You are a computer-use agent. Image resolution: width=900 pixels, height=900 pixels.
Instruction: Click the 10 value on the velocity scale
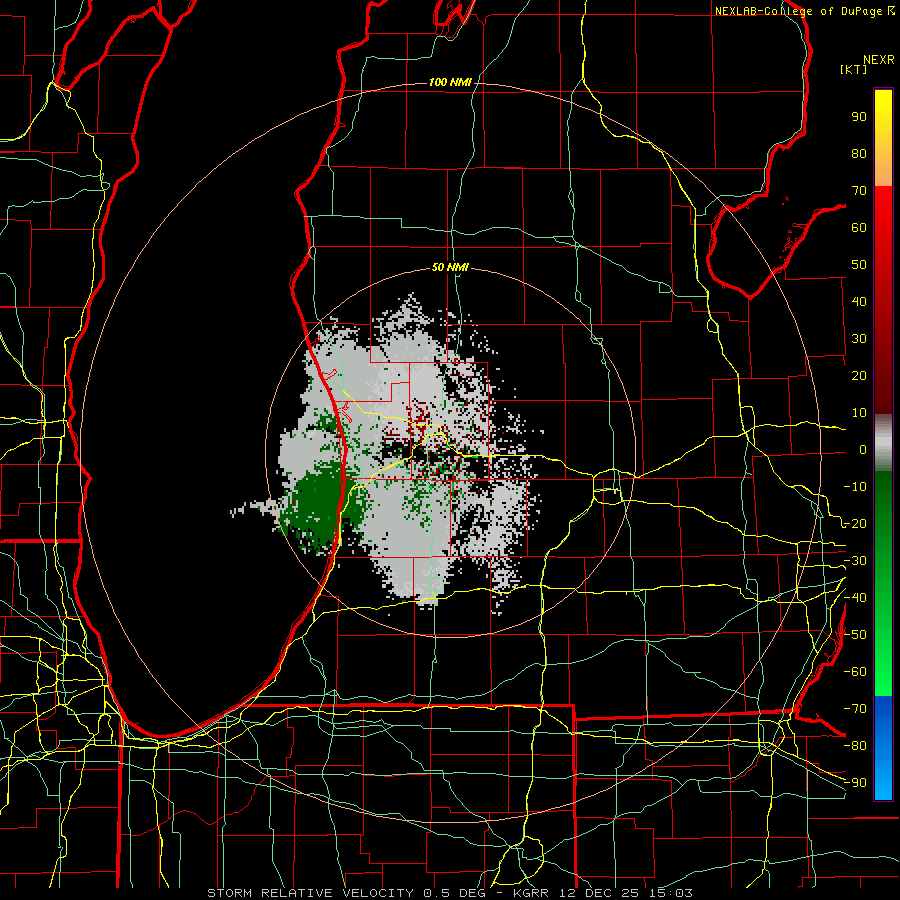click(x=859, y=413)
